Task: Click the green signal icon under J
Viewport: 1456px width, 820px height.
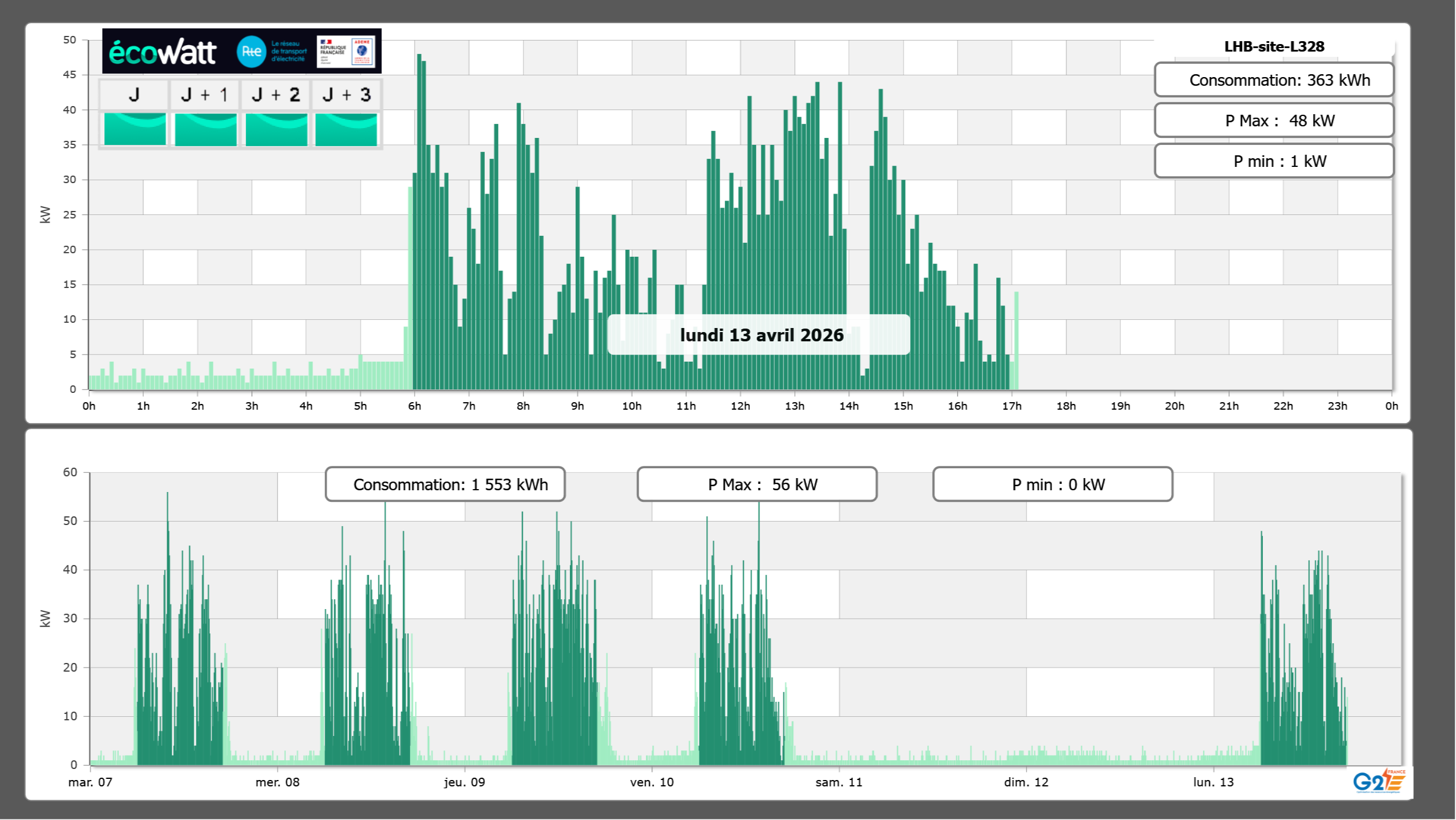Action: (x=135, y=129)
